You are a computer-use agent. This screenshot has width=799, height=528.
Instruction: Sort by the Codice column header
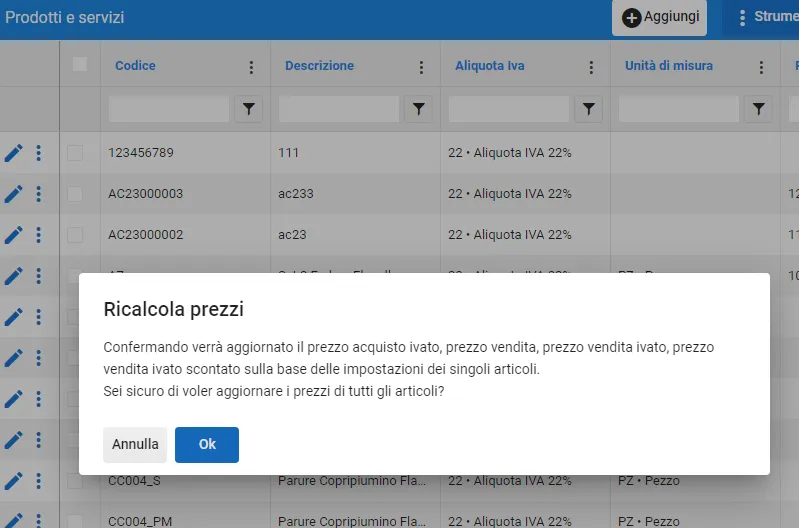click(135, 66)
